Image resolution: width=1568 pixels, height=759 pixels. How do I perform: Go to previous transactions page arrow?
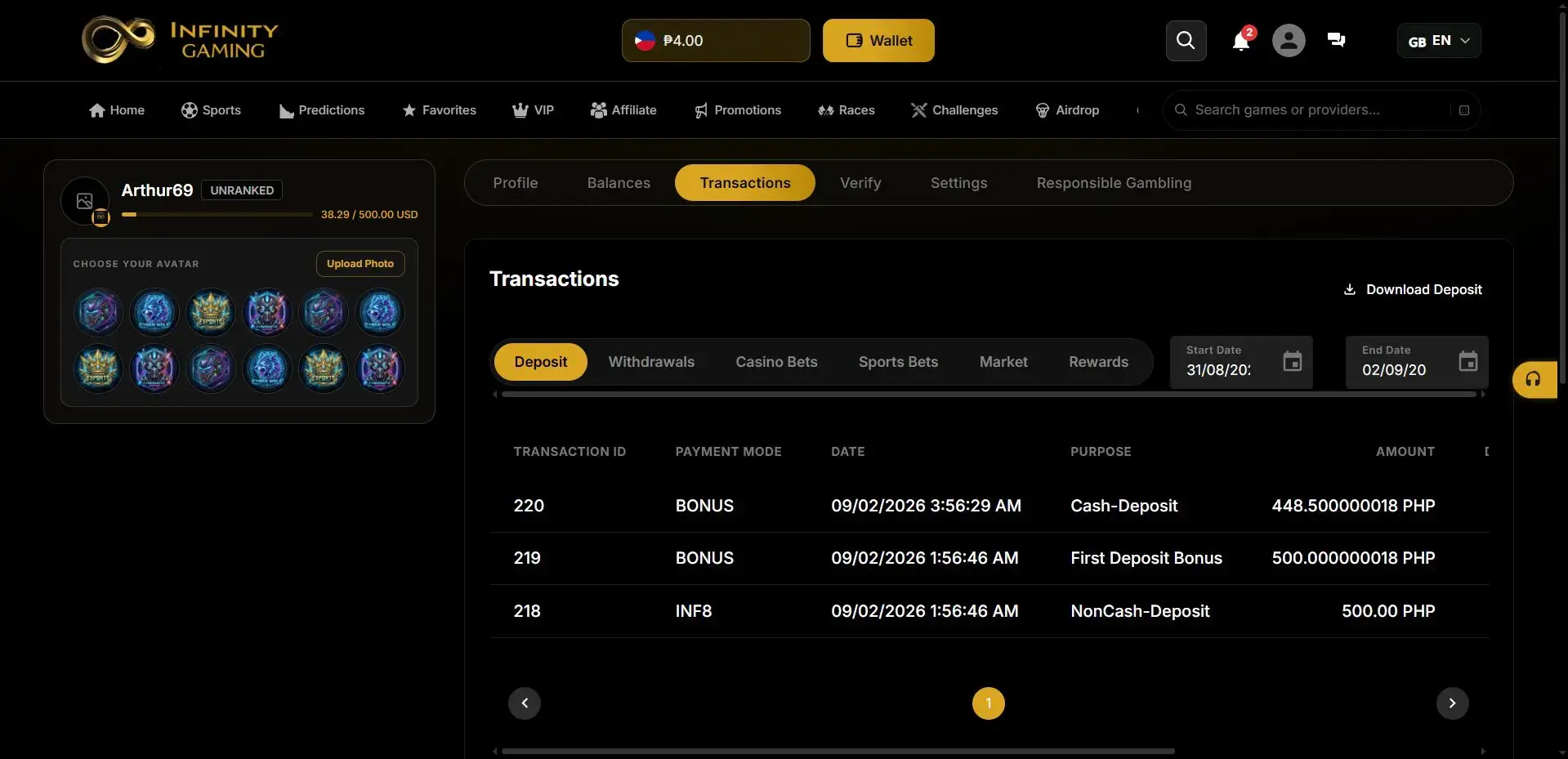click(525, 703)
